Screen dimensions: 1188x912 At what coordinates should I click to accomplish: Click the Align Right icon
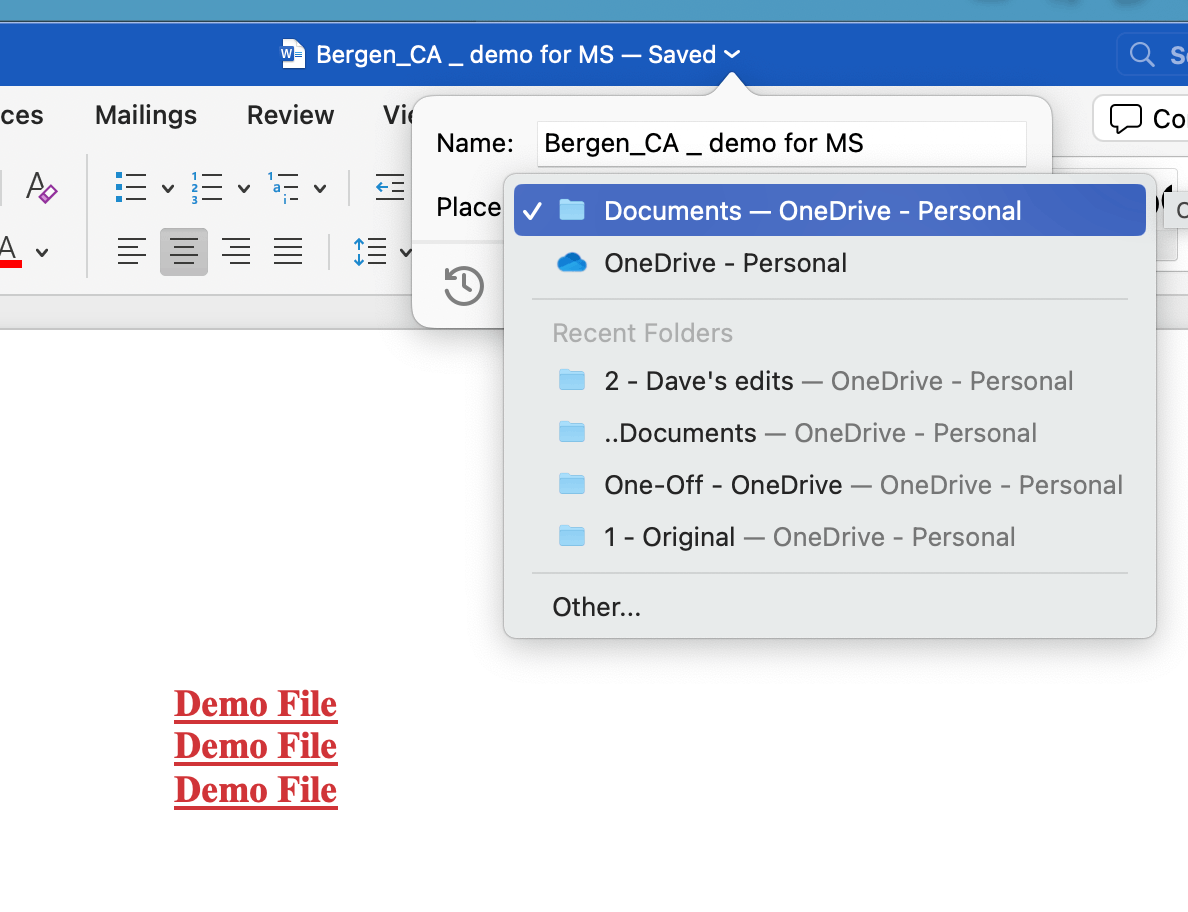point(236,251)
